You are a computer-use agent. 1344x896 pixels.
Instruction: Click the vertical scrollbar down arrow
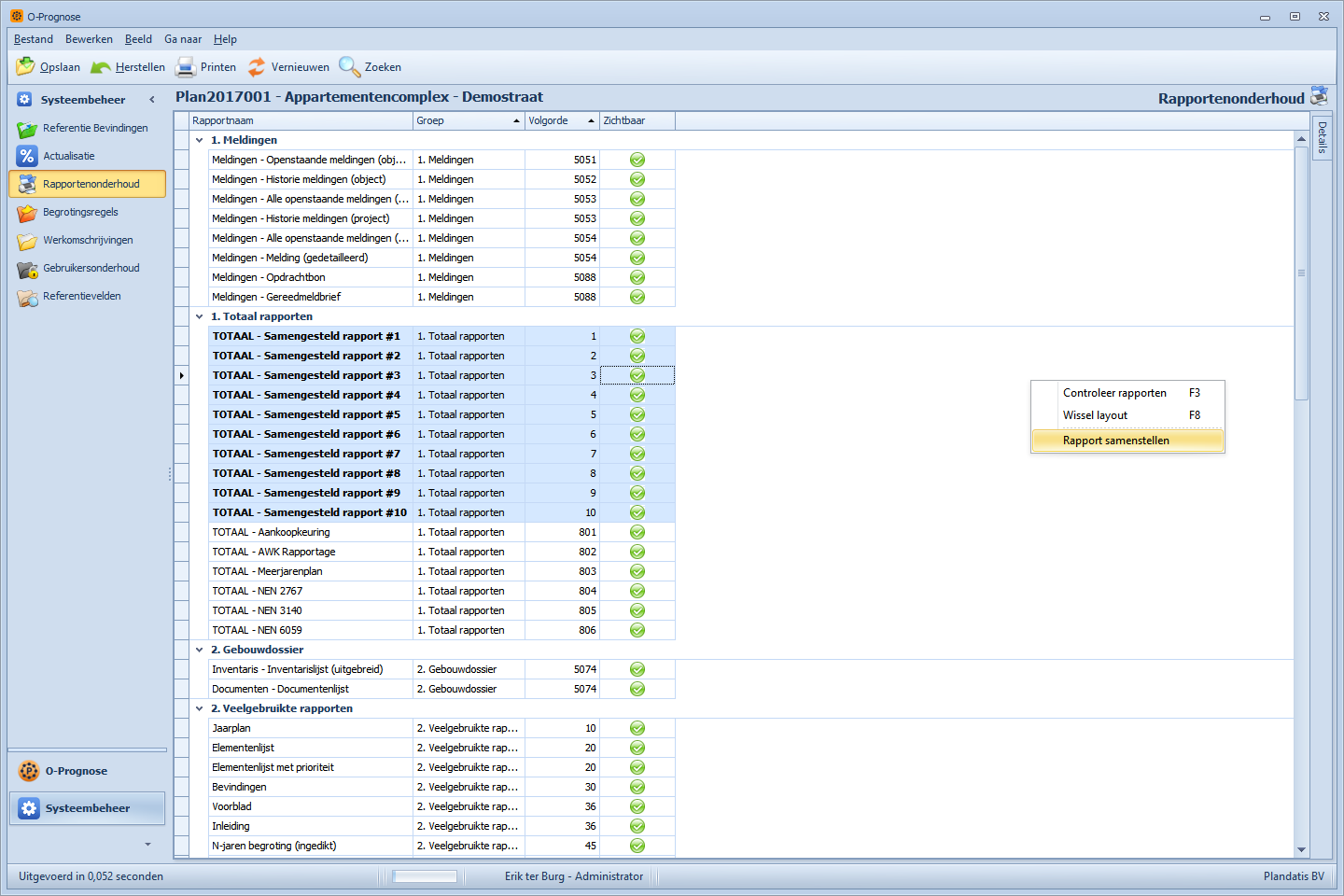(x=1301, y=849)
